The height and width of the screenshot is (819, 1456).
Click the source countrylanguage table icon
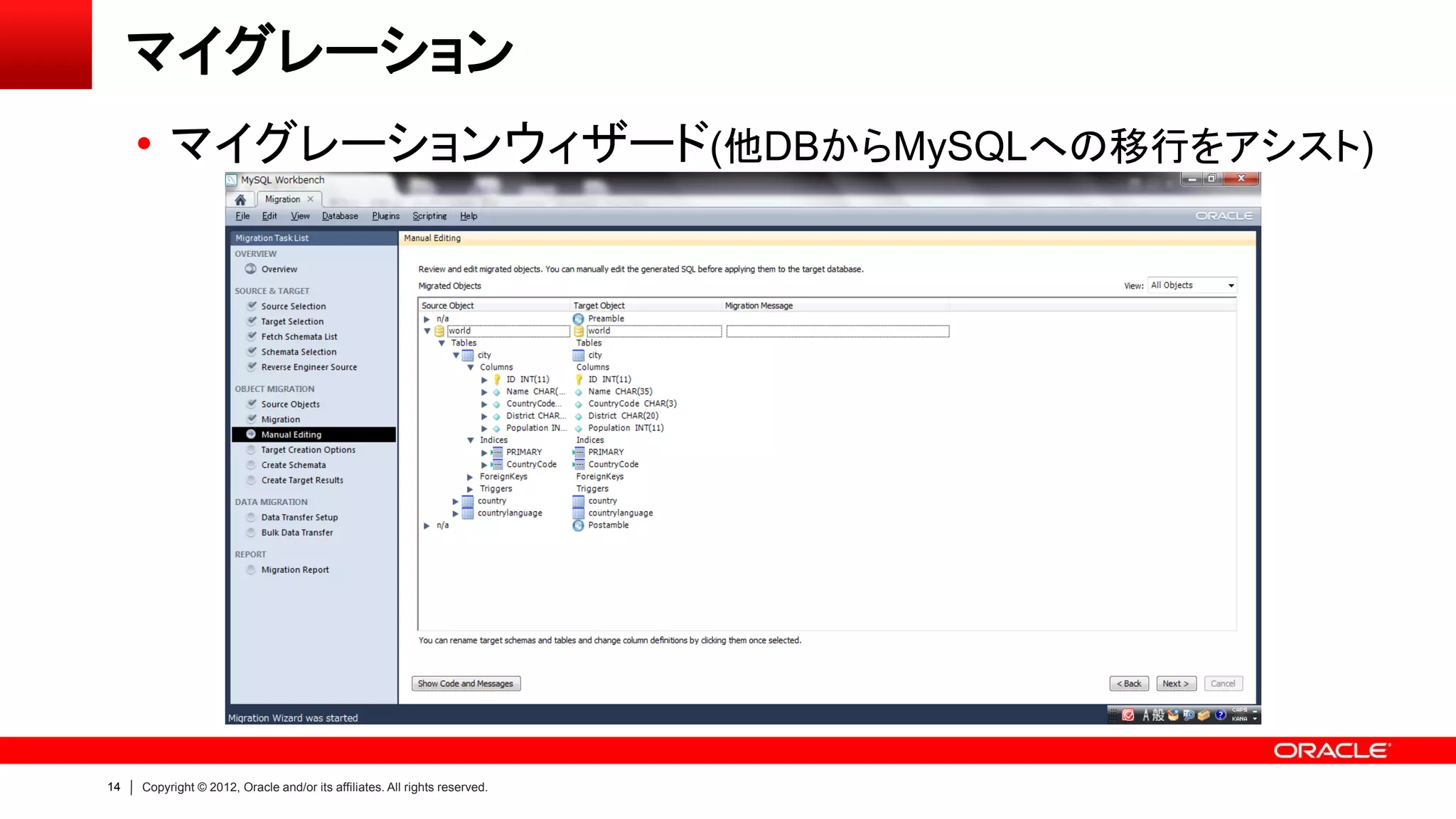[x=468, y=513]
